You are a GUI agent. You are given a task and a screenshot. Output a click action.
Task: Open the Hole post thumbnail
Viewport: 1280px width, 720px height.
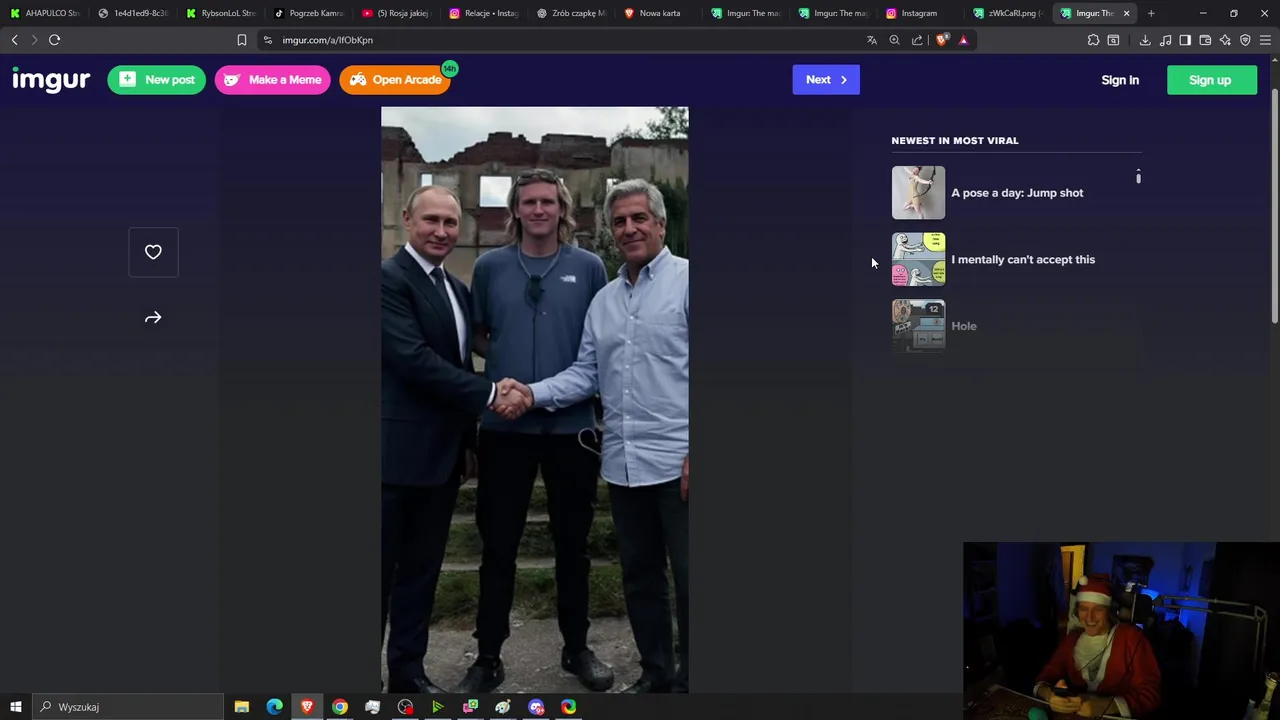point(918,326)
